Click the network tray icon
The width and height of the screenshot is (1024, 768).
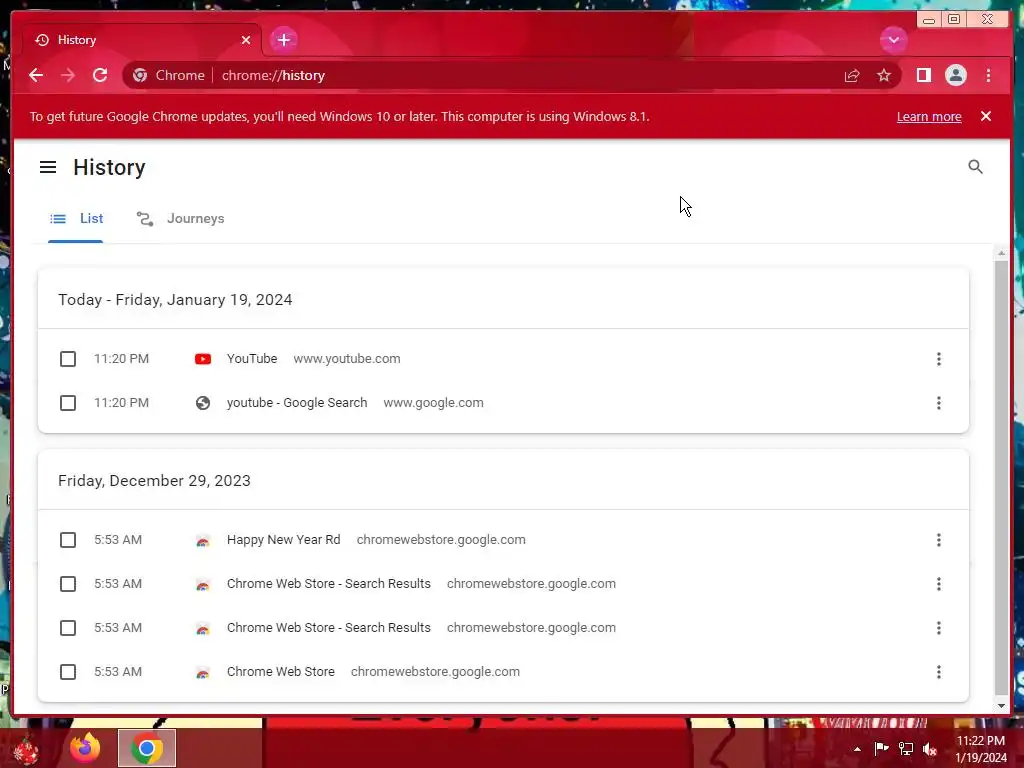tap(906, 749)
